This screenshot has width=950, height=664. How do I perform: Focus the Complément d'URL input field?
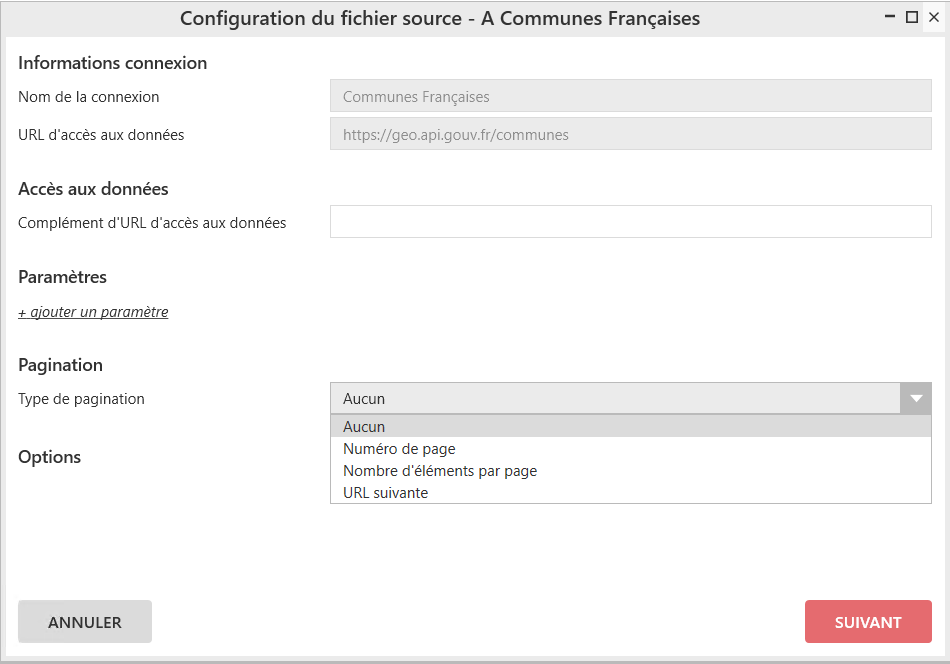pyautogui.click(x=630, y=222)
